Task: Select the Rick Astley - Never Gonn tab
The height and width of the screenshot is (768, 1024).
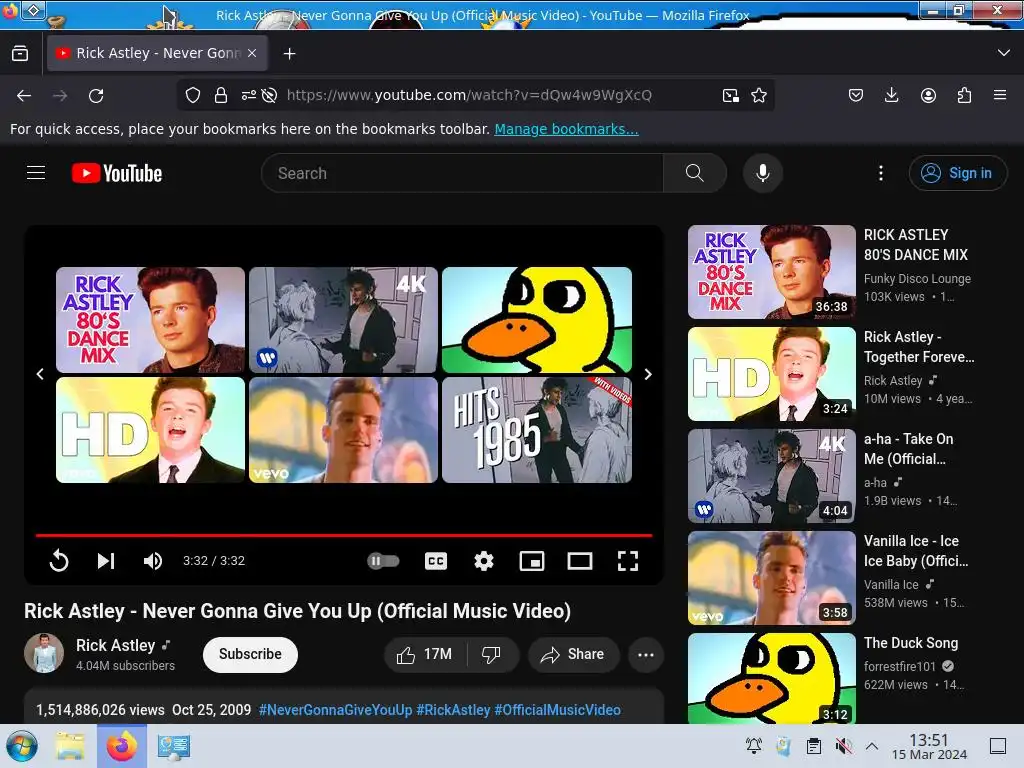Action: tap(158, 54)
